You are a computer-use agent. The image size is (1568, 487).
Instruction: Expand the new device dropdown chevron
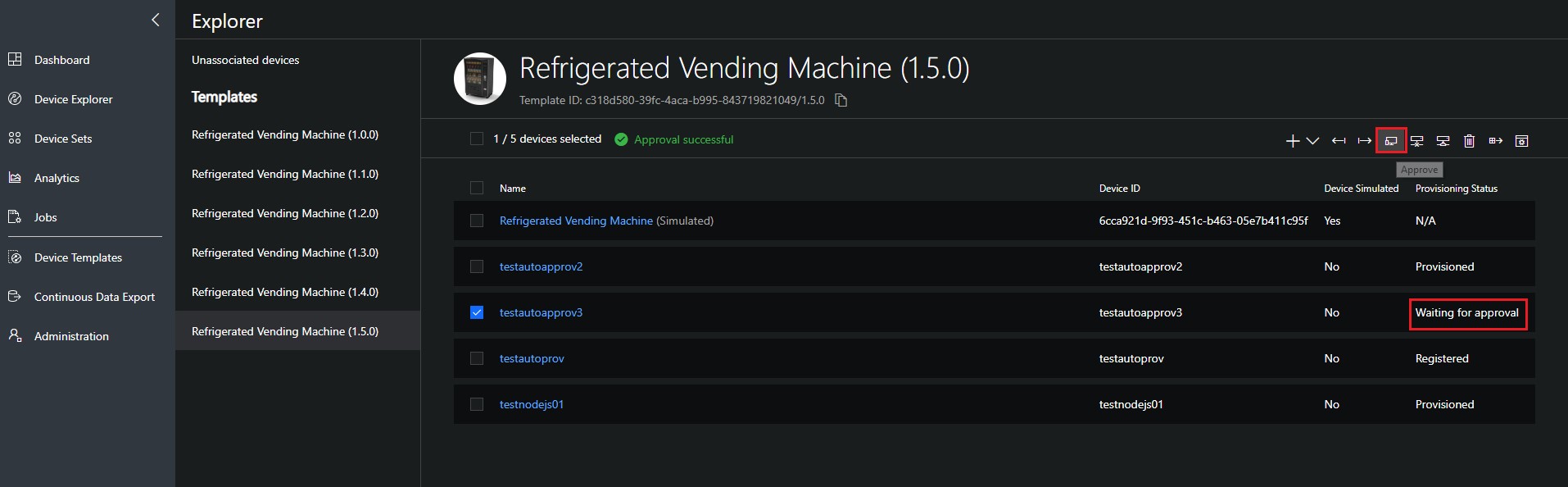point(1312,141)
